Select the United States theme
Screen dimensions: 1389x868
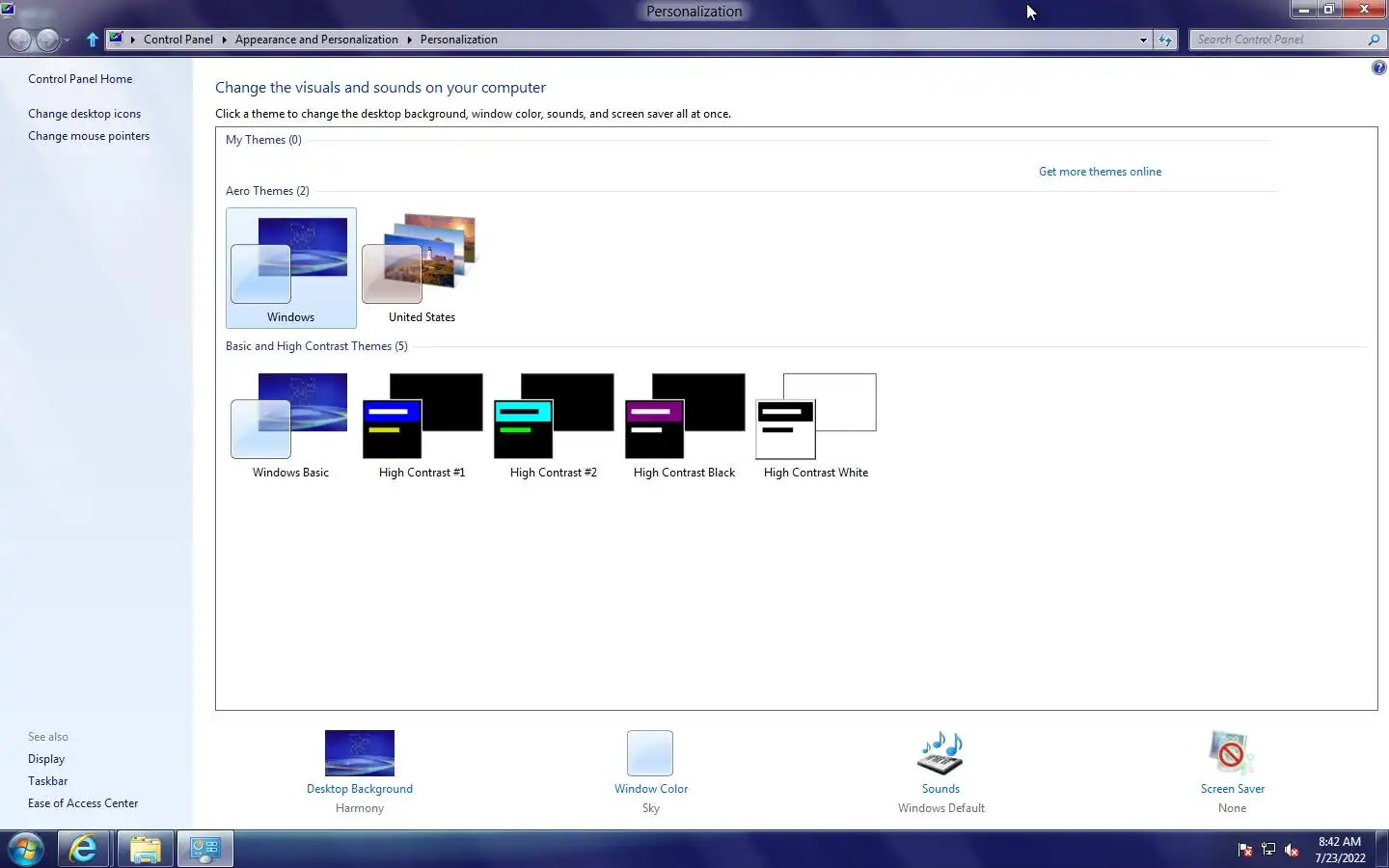[422, 268]
